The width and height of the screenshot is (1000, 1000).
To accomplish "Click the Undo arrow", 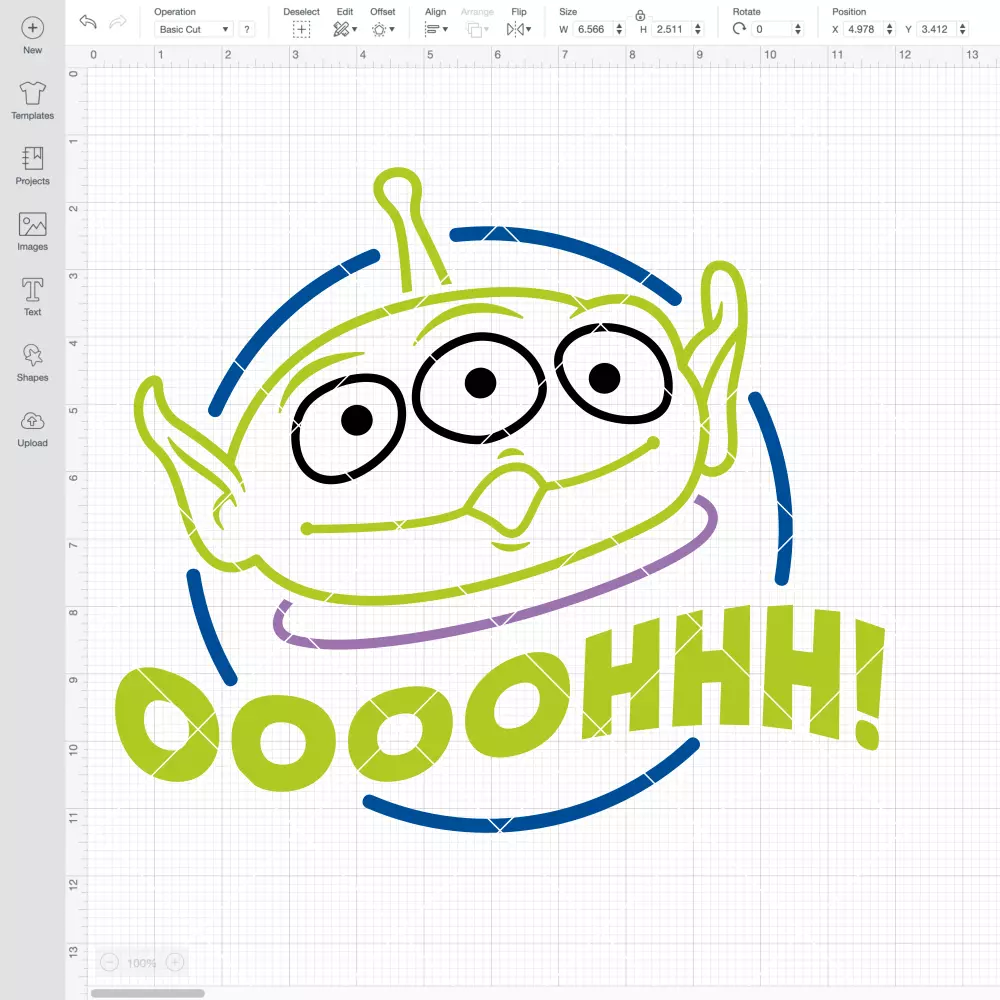I will (x=88, y=22).
